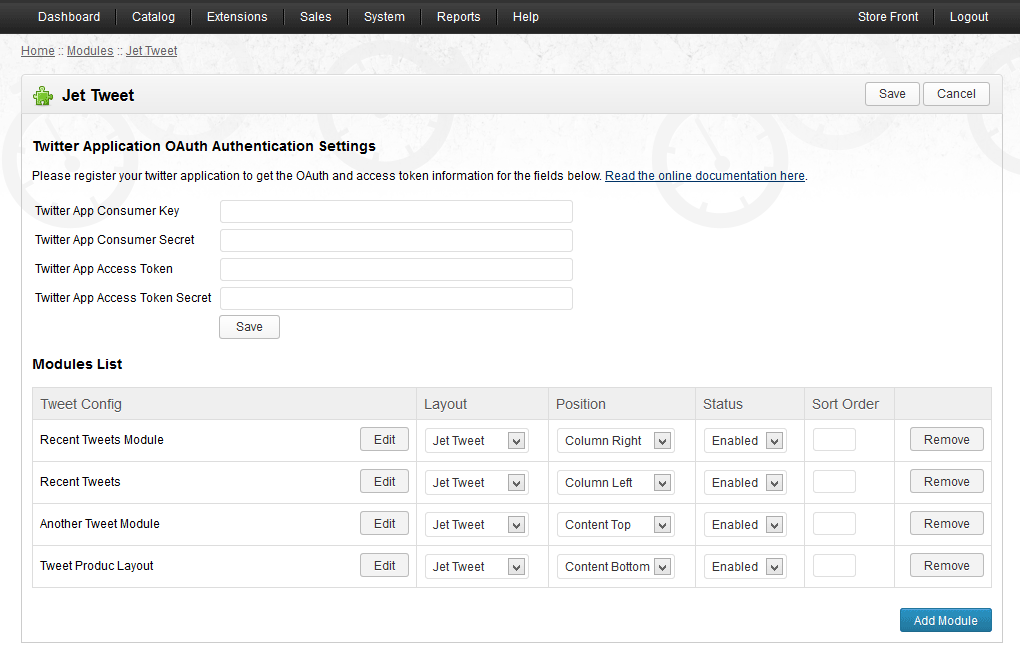Image resolution: width=1020 pixels, height=654 pixels.
Task: Open the Content Bottom position dropdown
Action: [615, 566]
